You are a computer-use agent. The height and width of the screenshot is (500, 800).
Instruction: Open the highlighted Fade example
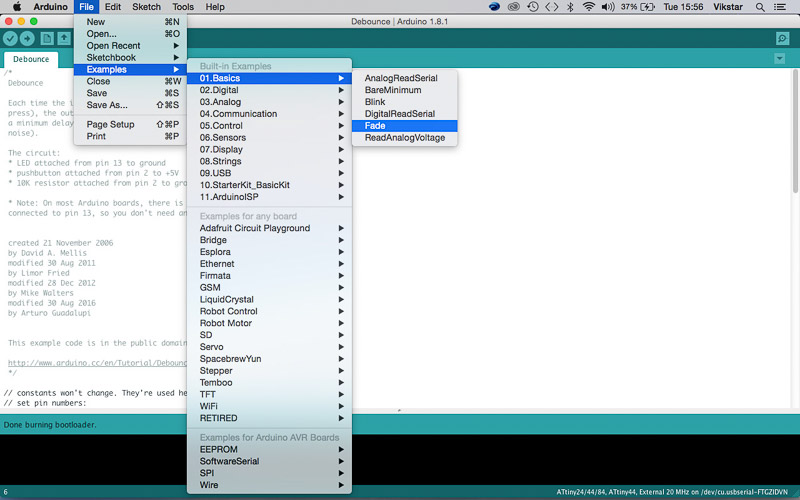pyautogui.click(x=405, y=126)
